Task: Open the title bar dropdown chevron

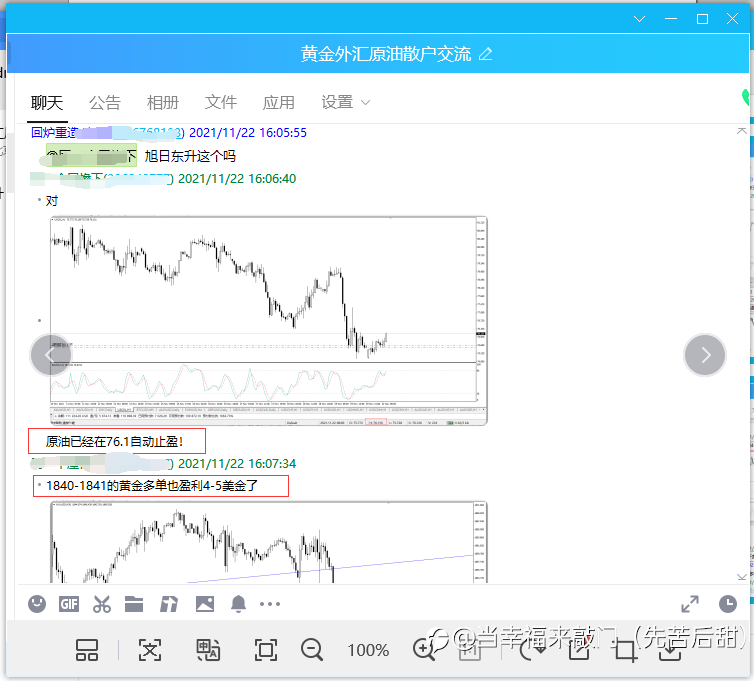Action: click(x=639, y=19)
